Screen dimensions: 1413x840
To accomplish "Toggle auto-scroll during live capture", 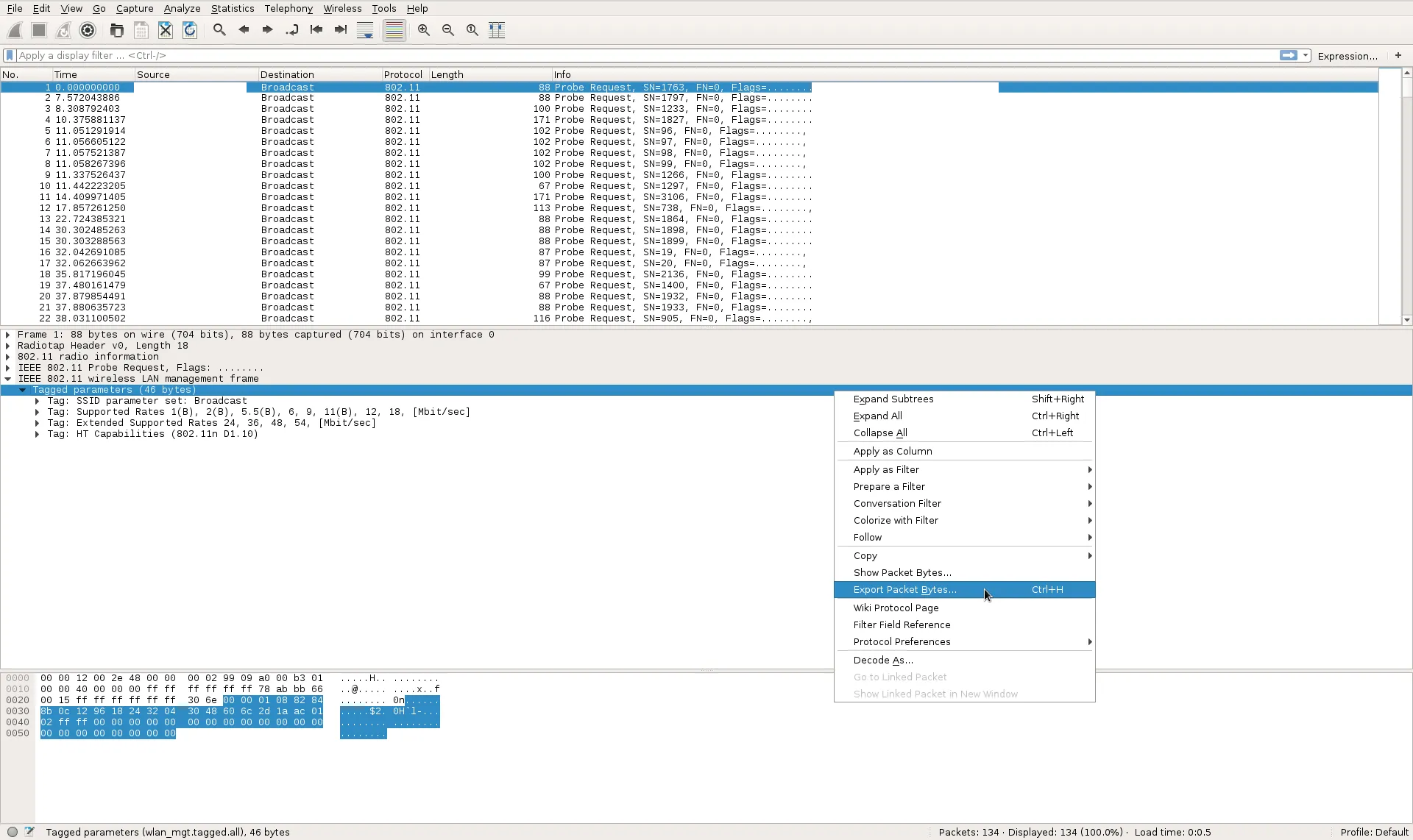I will (x=365, y=30).
